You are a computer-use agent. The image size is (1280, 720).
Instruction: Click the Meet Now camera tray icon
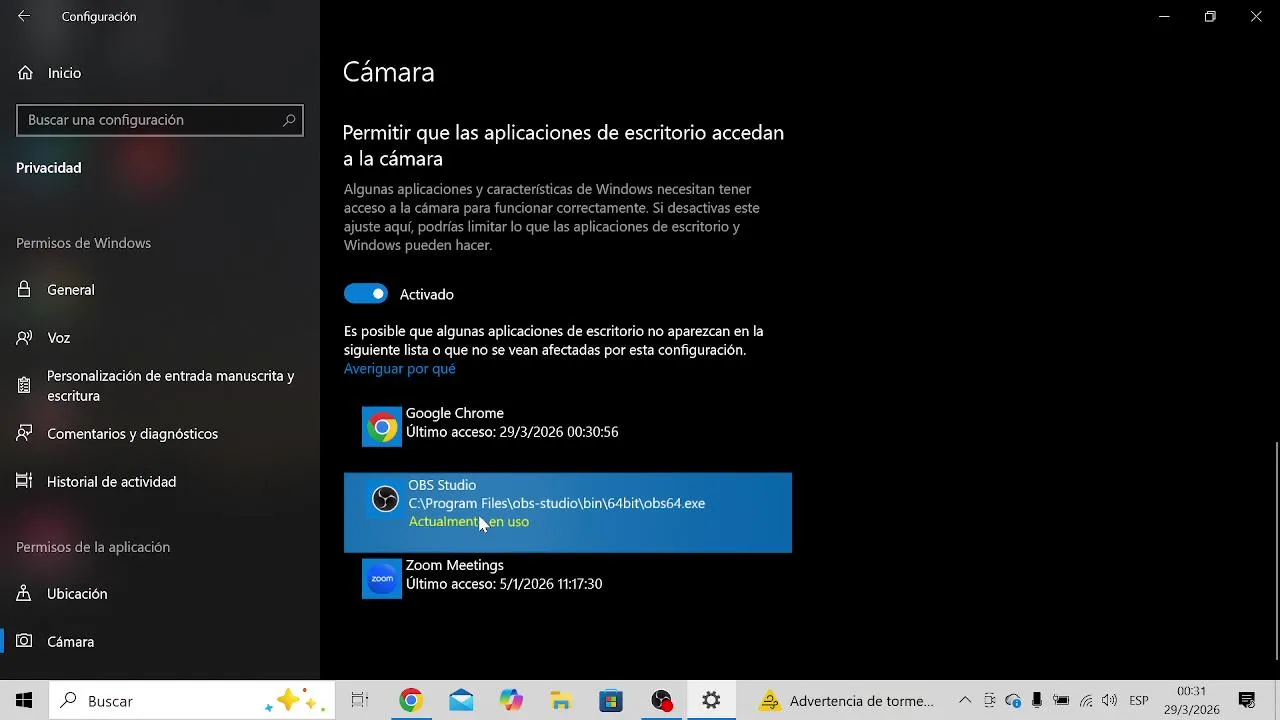(x=989, y=701)
